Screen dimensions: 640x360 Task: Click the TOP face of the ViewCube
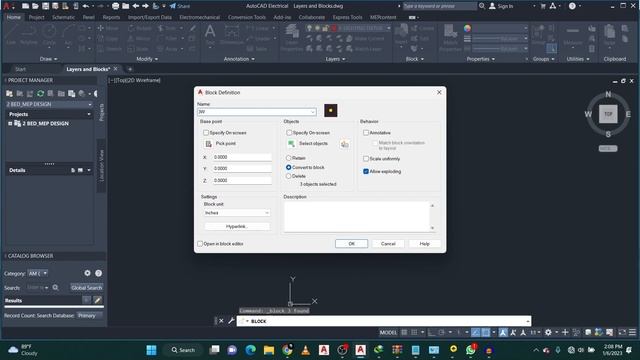coord(608,114)
